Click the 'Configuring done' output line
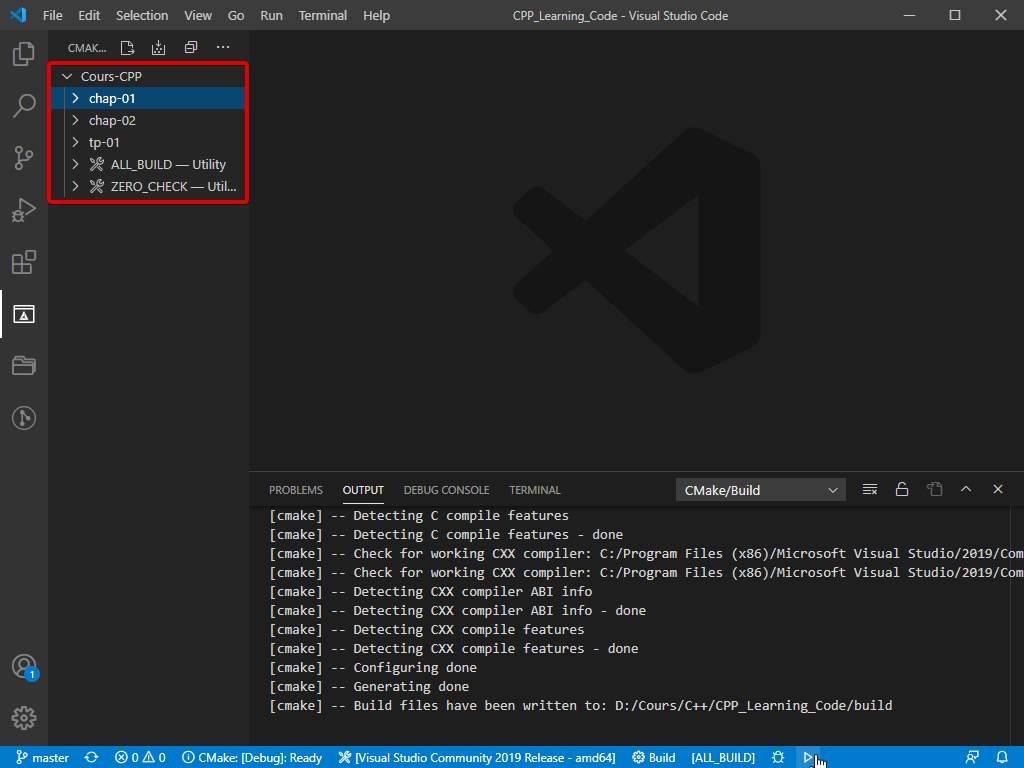Viewport: 1024px width, 768px height. pos(373,667)
